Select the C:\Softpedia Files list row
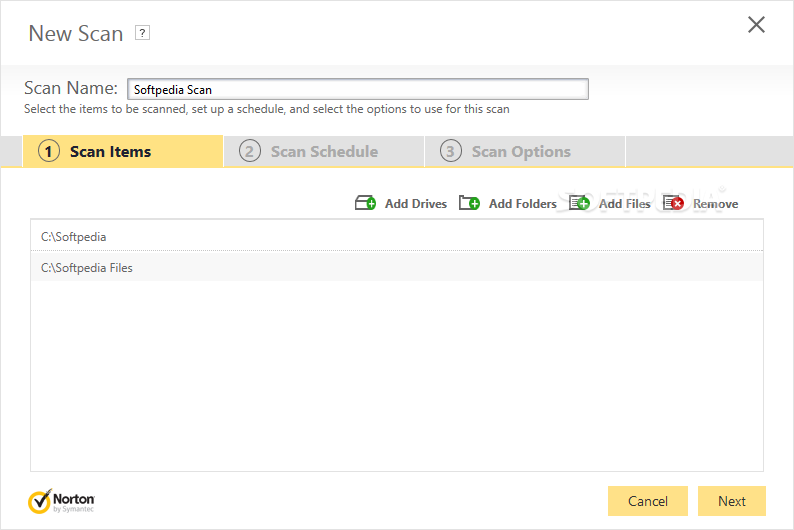This screenshot has height=530, width=794. coord(397,267)
